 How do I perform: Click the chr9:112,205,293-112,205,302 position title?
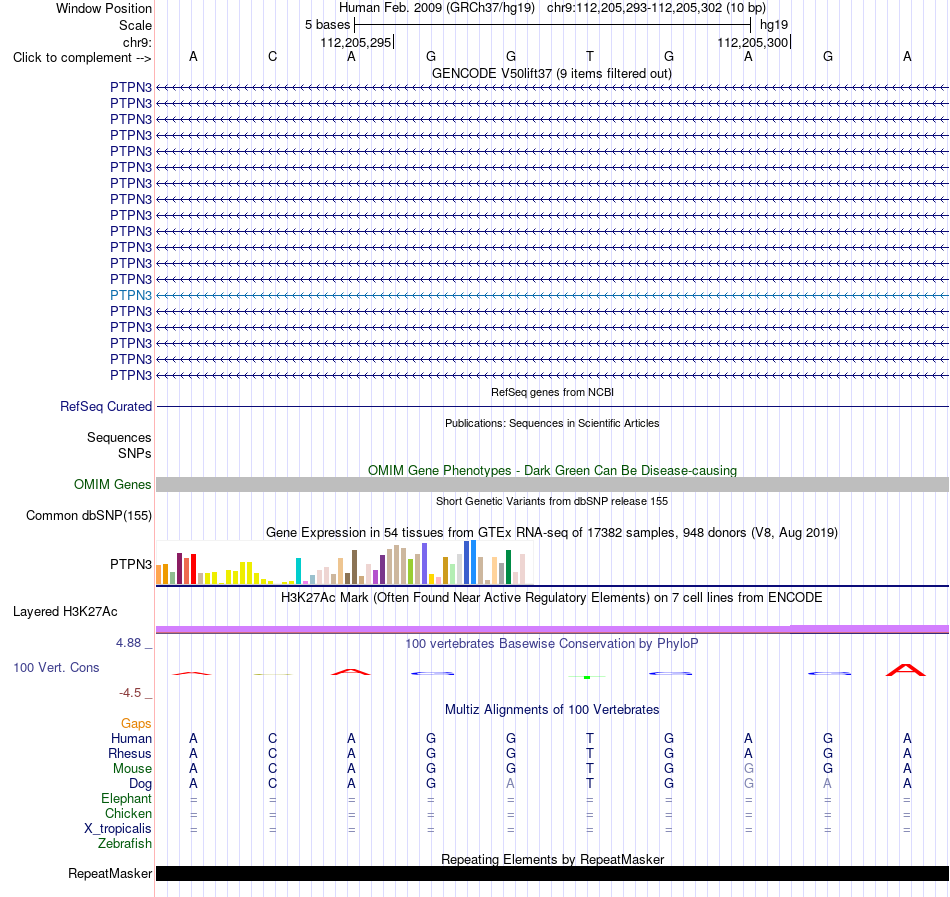[656, 8]
